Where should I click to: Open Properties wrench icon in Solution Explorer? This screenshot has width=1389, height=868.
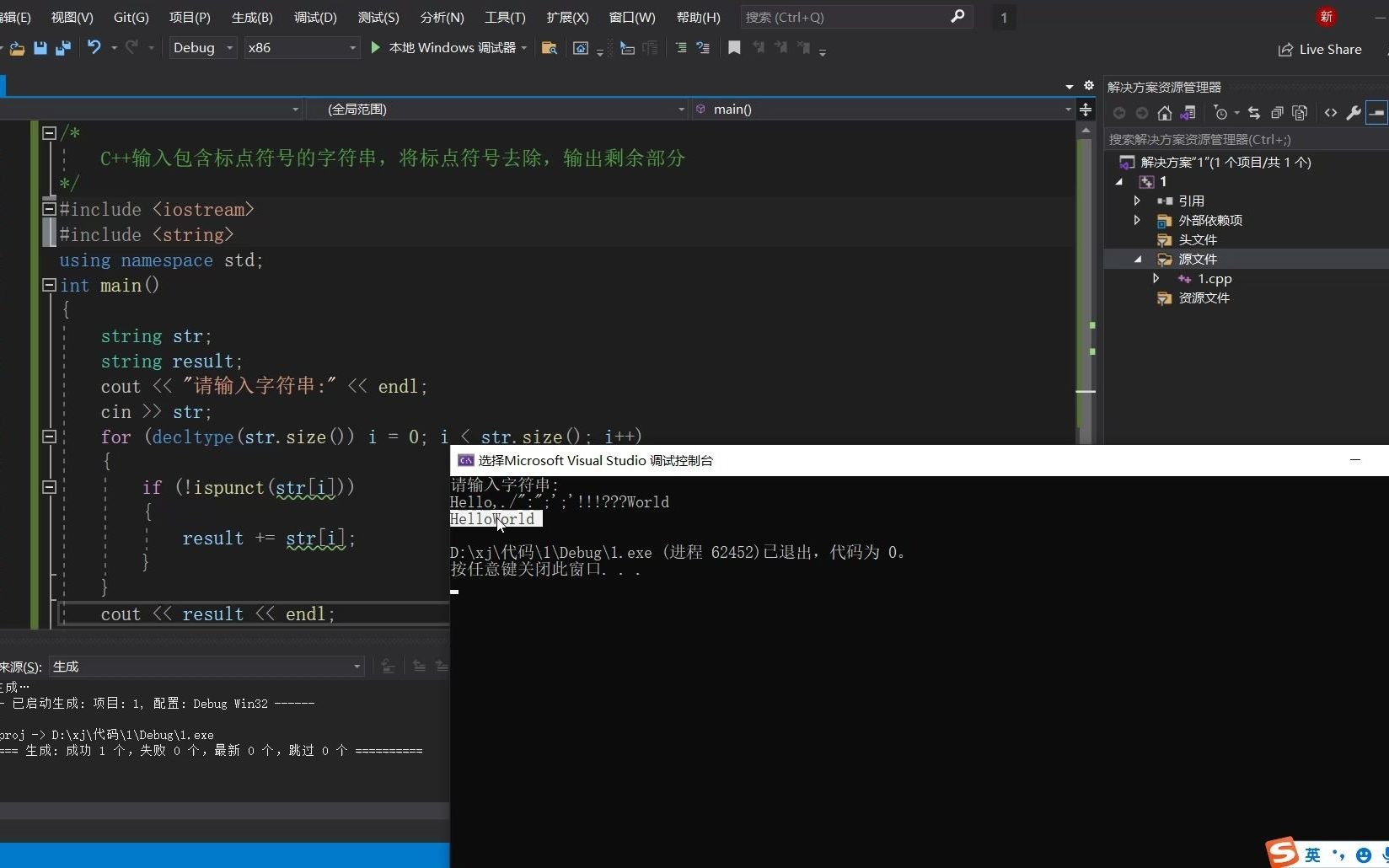click(x=1354, y=112)
